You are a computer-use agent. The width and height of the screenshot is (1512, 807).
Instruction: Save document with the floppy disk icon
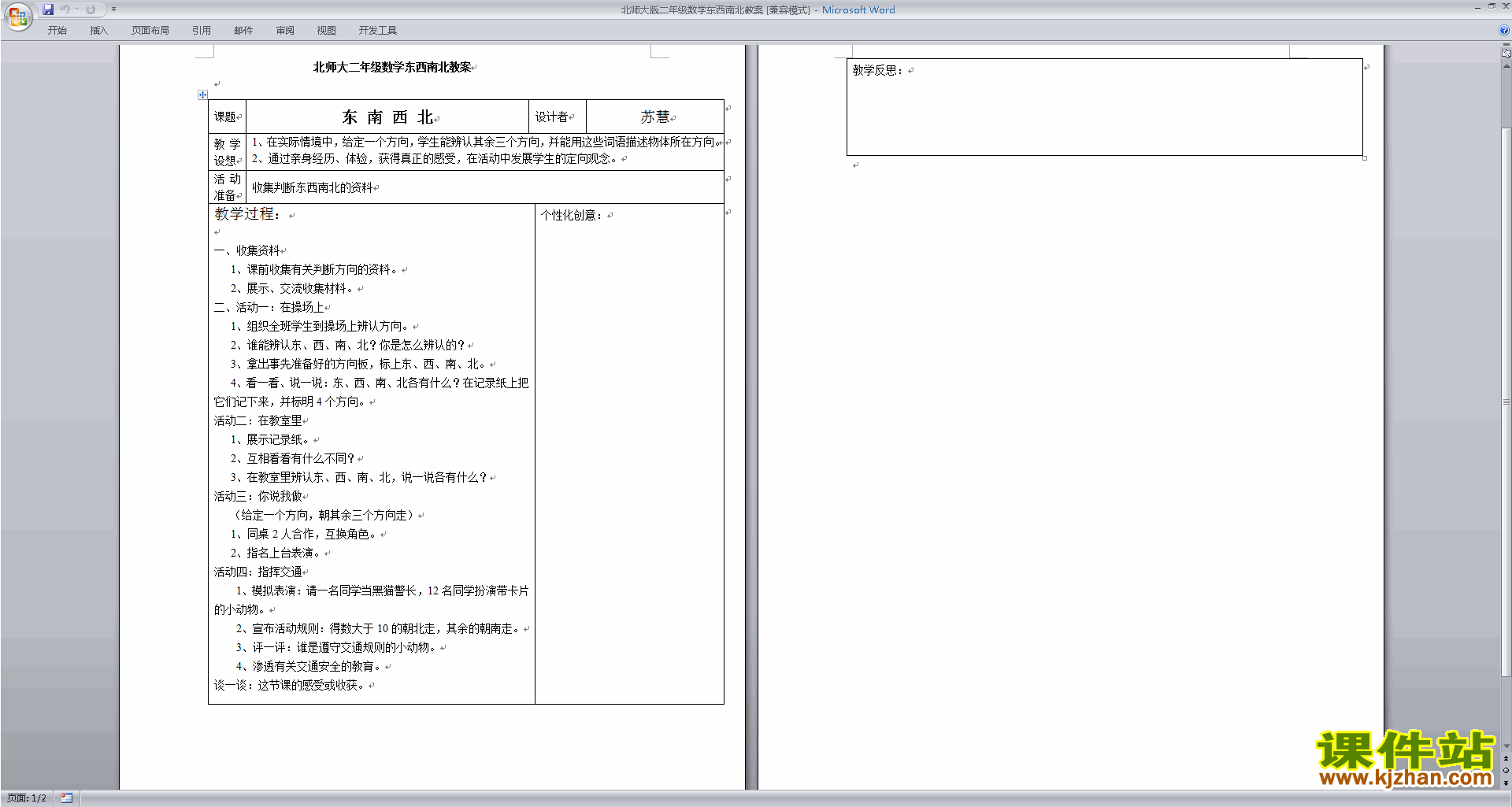(48, 9)
